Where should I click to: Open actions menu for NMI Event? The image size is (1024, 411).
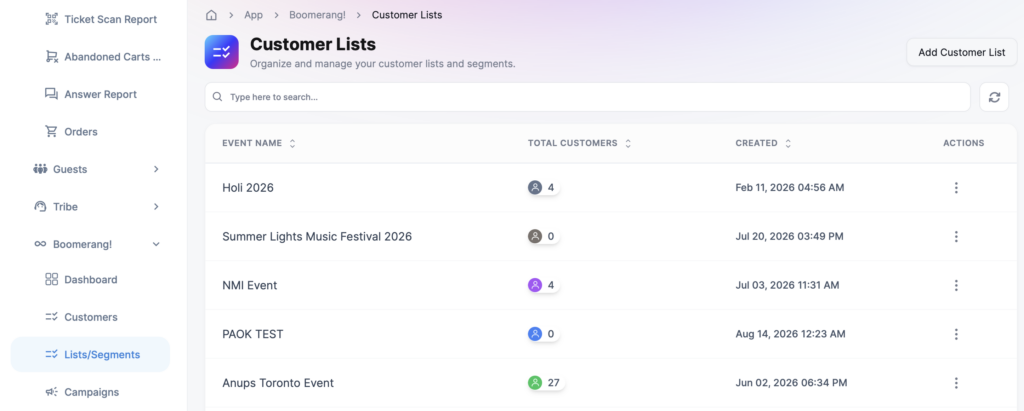956,286
